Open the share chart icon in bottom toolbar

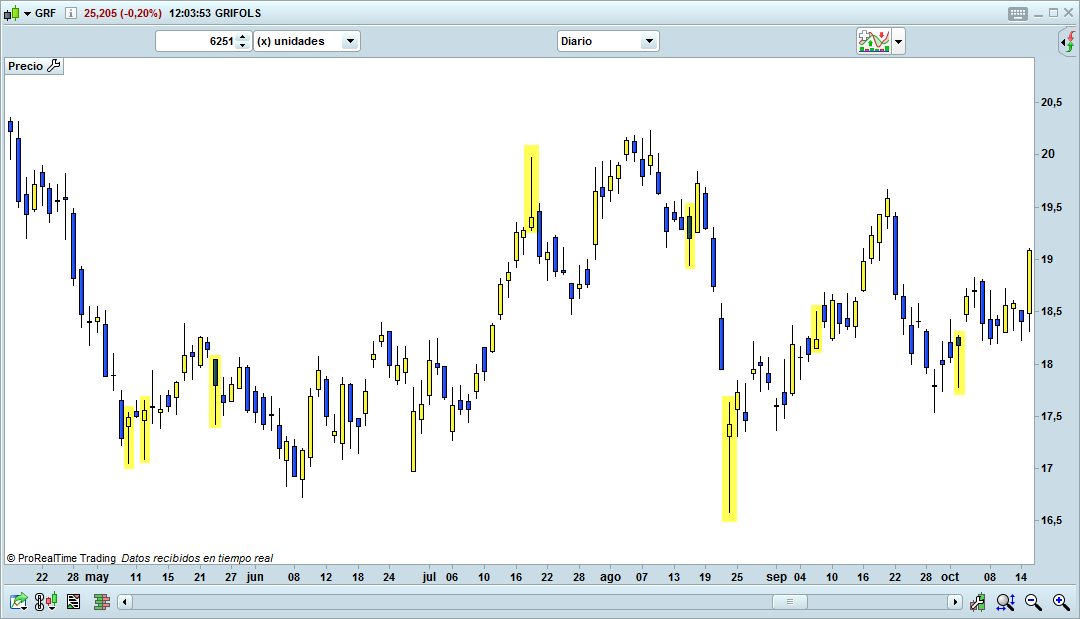17,602
